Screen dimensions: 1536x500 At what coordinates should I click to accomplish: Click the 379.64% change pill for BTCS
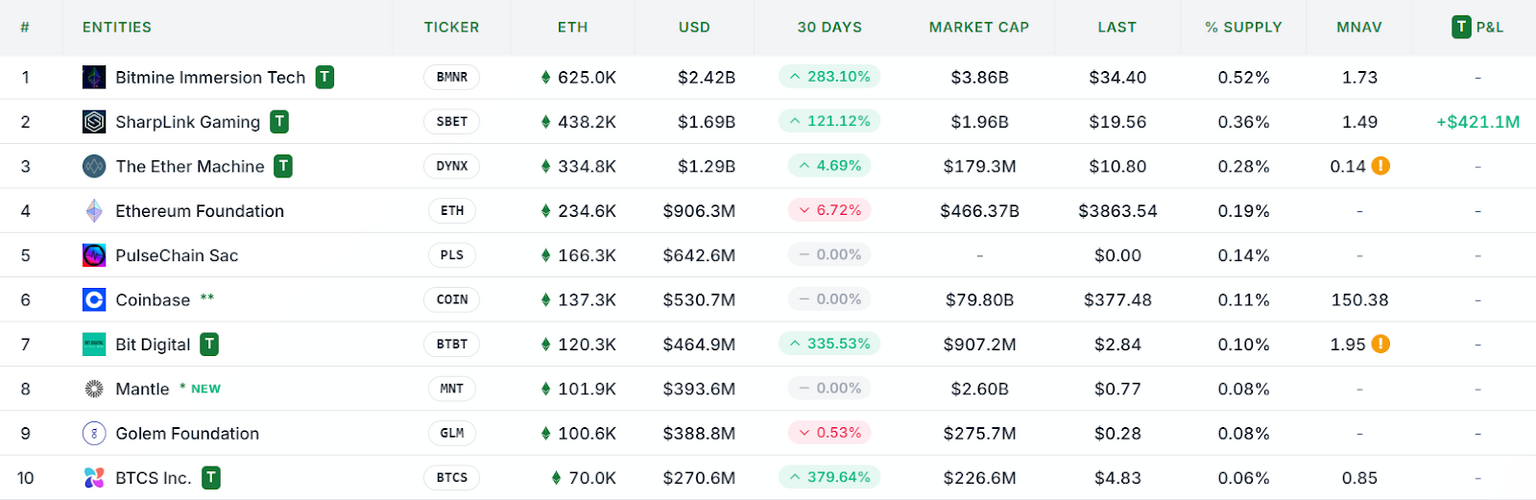829,478
